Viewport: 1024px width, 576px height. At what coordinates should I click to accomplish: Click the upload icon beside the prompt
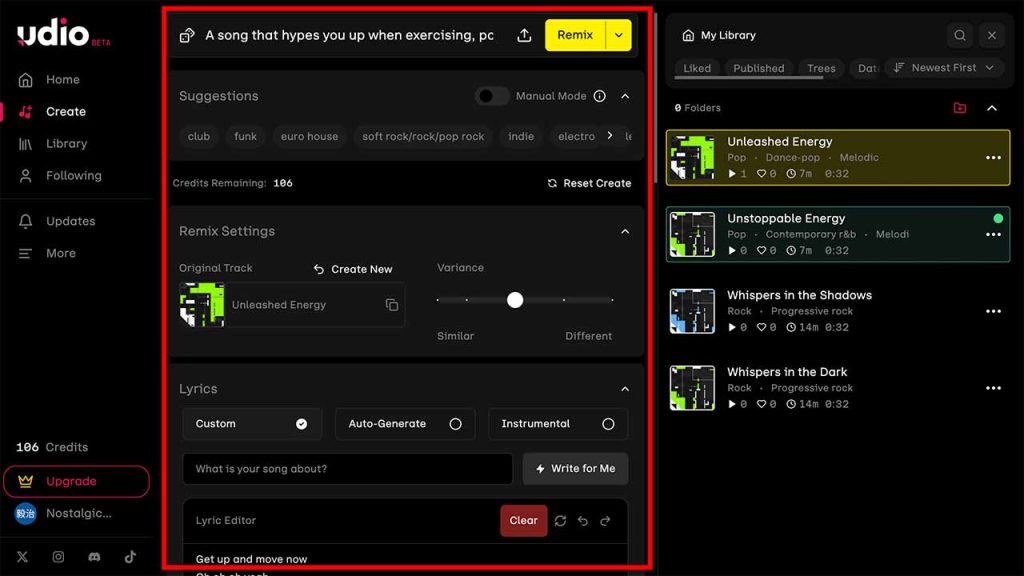pos(524,35)
